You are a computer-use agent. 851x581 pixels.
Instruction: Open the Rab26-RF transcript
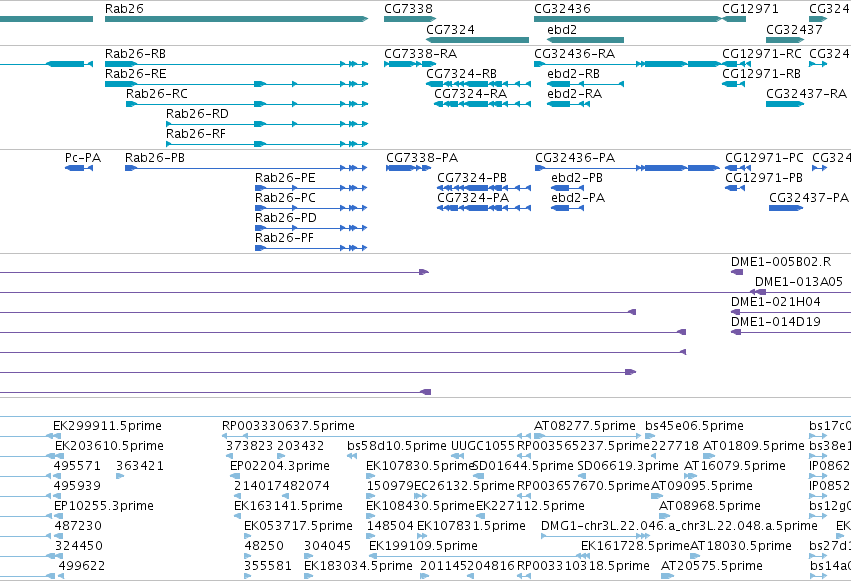pyautogui.click(x=267, y=144)
